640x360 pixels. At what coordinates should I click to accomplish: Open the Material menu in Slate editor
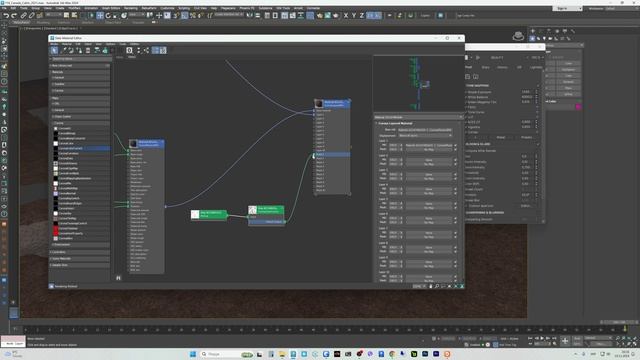pyautogui.click(x=67, y=44)
